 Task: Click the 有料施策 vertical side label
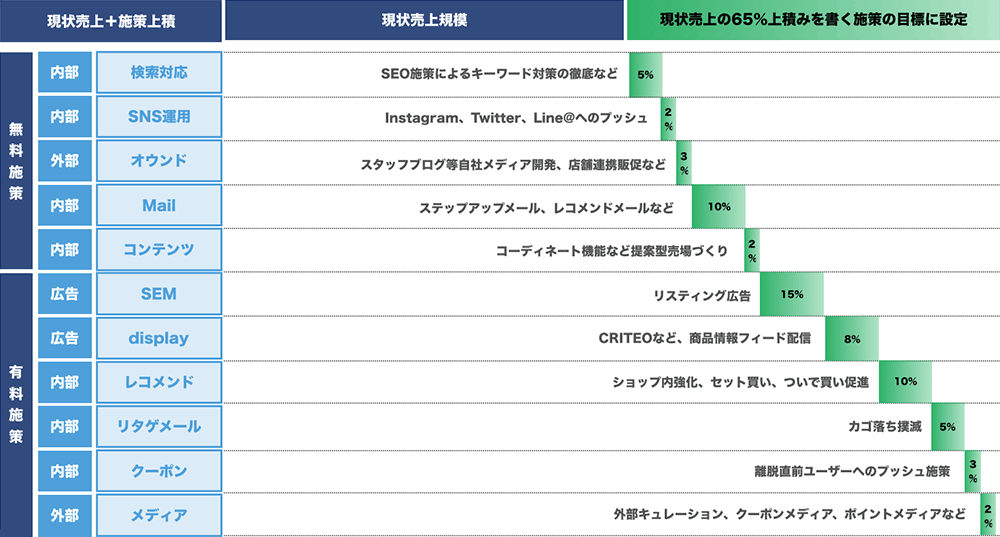pyautogui.click(x=16, y=404)
